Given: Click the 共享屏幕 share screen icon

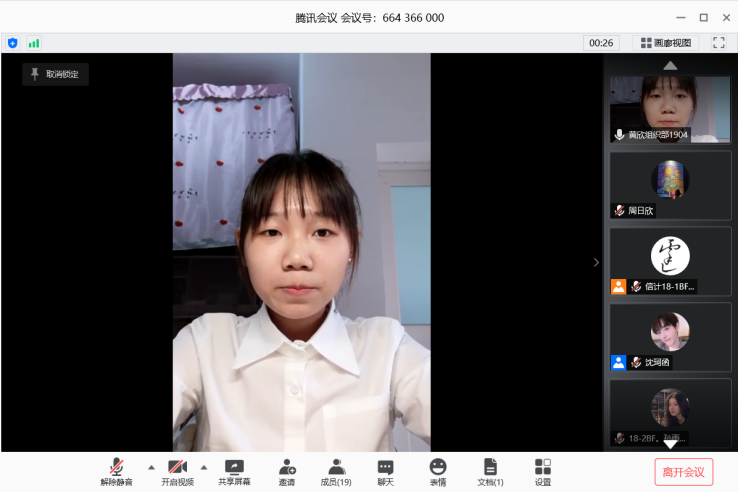Looking at the screenshot, I should (x=234, y=471).
